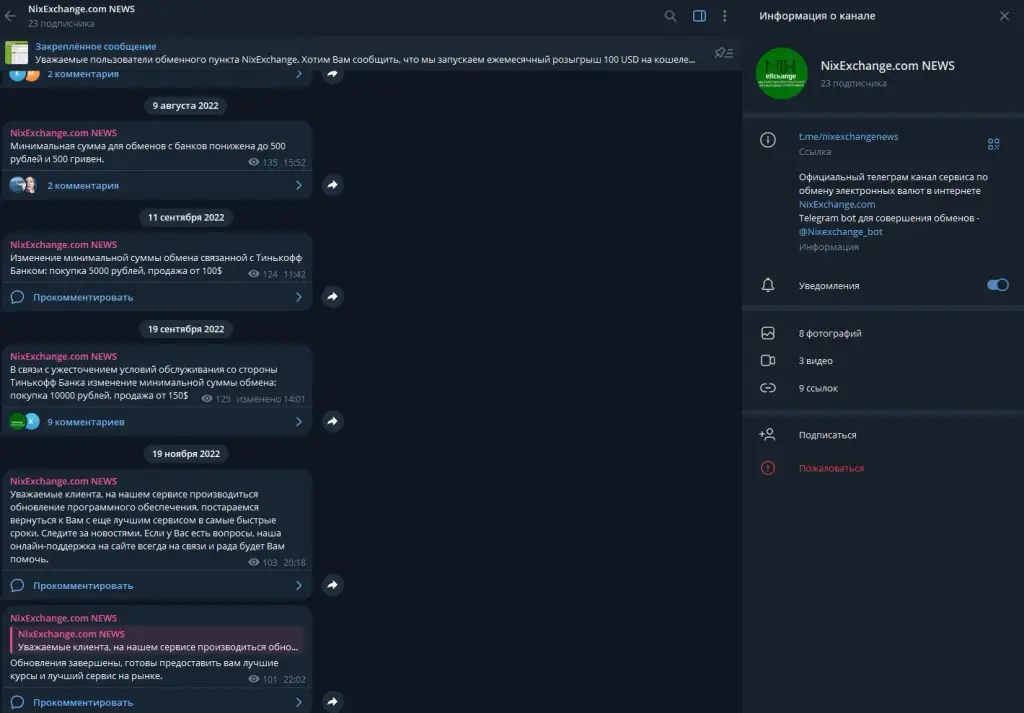Forward the topmost partially visible message
This screenshot has width=1024, height=713.
(332, 74)
